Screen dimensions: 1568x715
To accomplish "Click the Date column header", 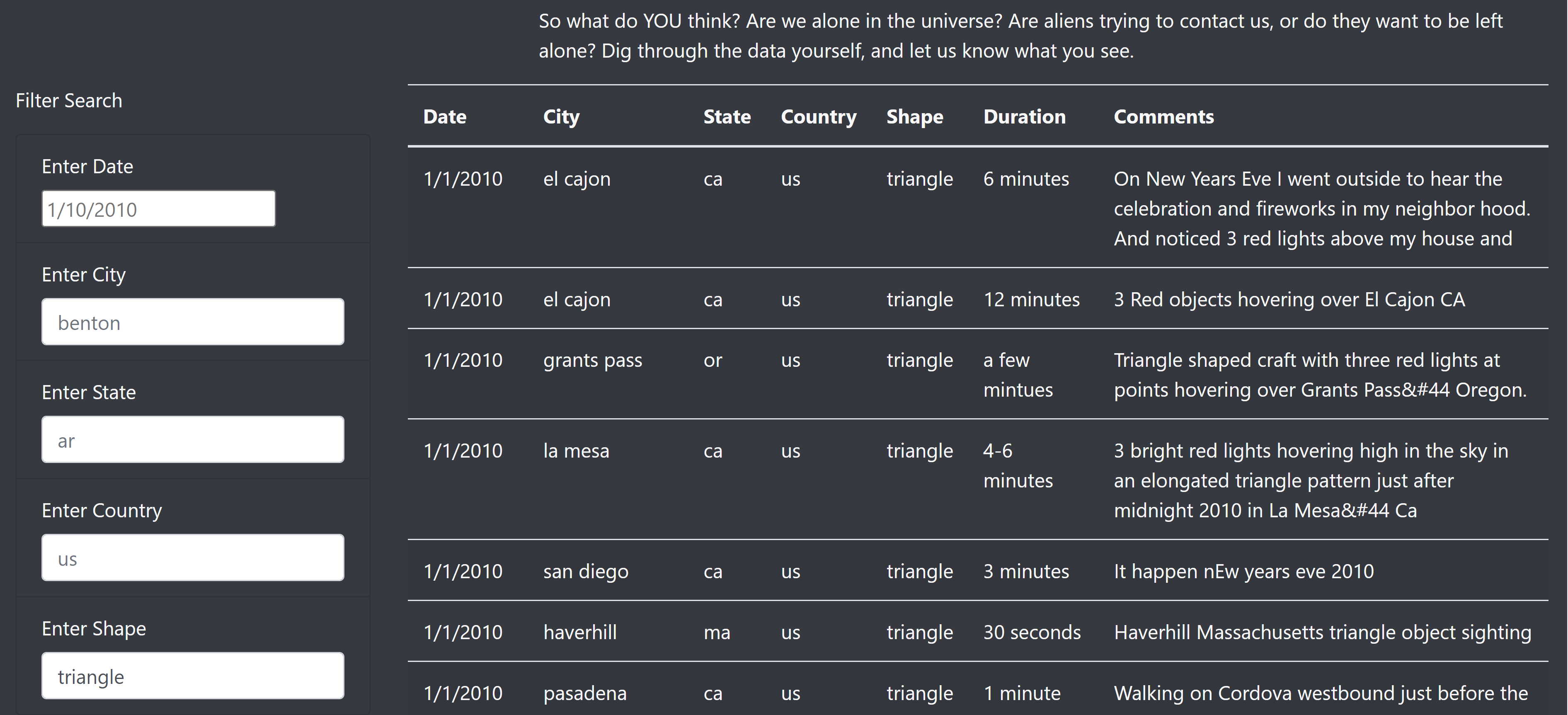I will [445, 116].
